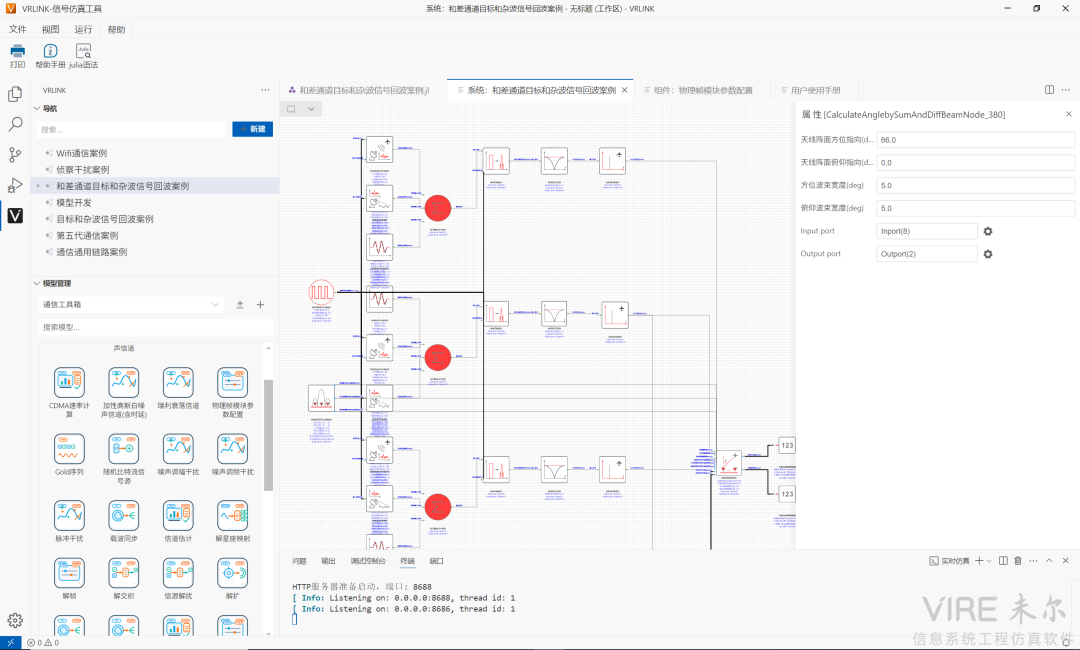Click the pulse signal source block on canvas

click(321, 292)
